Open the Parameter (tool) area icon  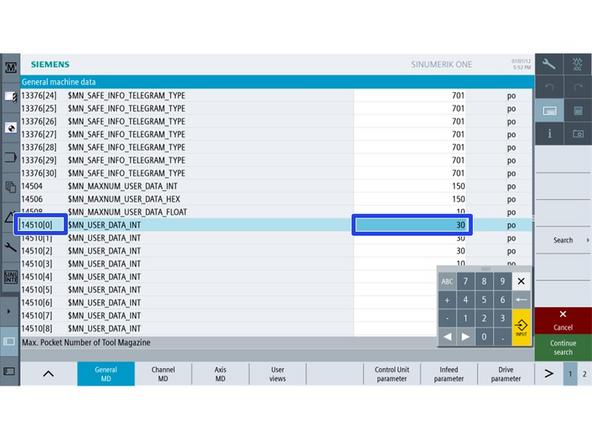pos(11,97)
